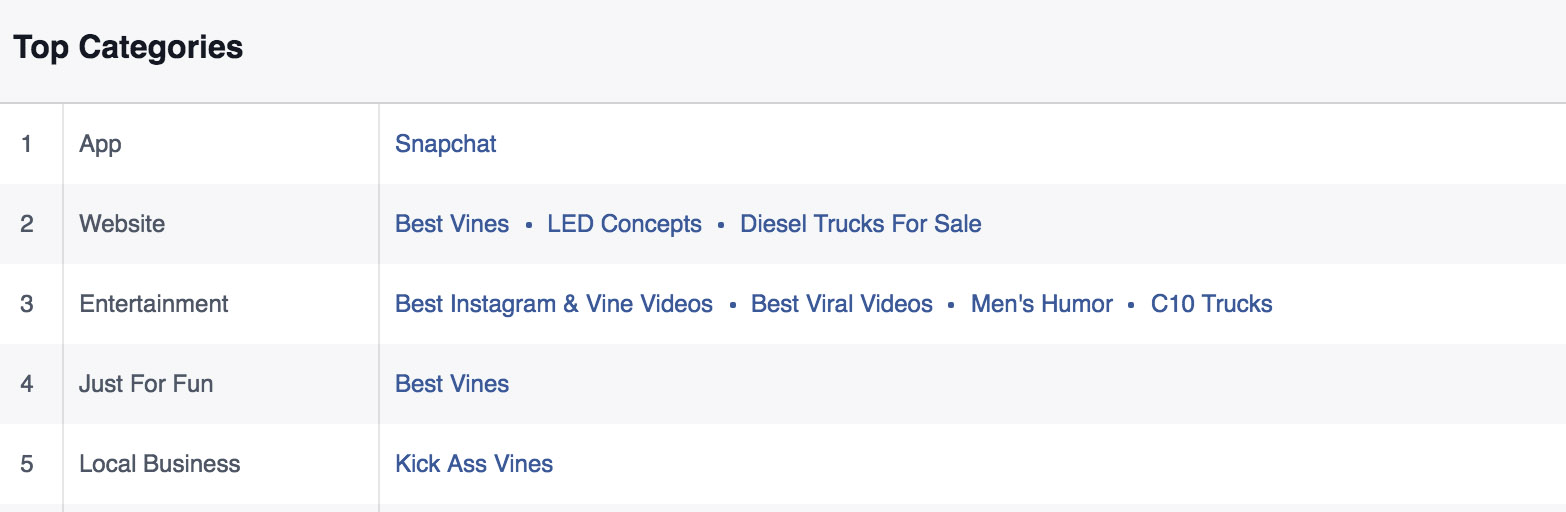Click the Entertainment category label

pyautogui.click(x=154, y=304)
